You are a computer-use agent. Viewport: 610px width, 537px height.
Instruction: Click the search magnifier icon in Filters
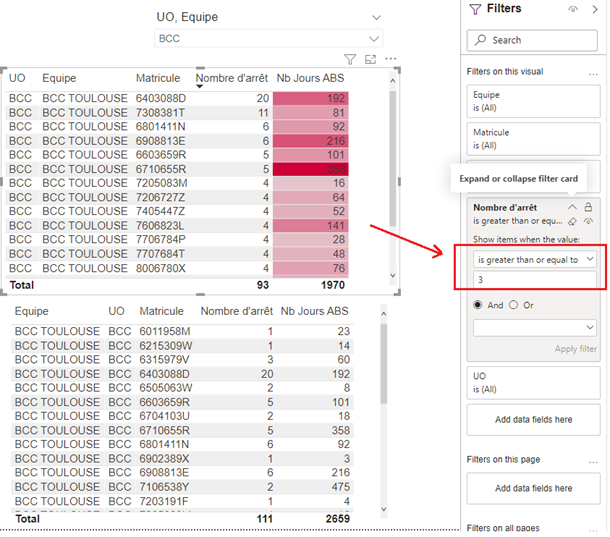coord(480,40)
